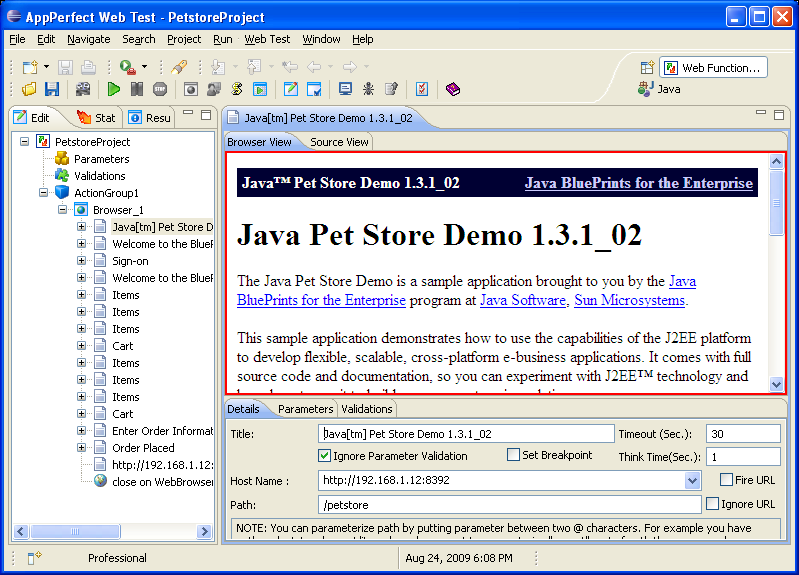The width and height of the screenshot is (799, 575).
Task: Click the New wizard toolbar icon
Action: tap(30, 67)
